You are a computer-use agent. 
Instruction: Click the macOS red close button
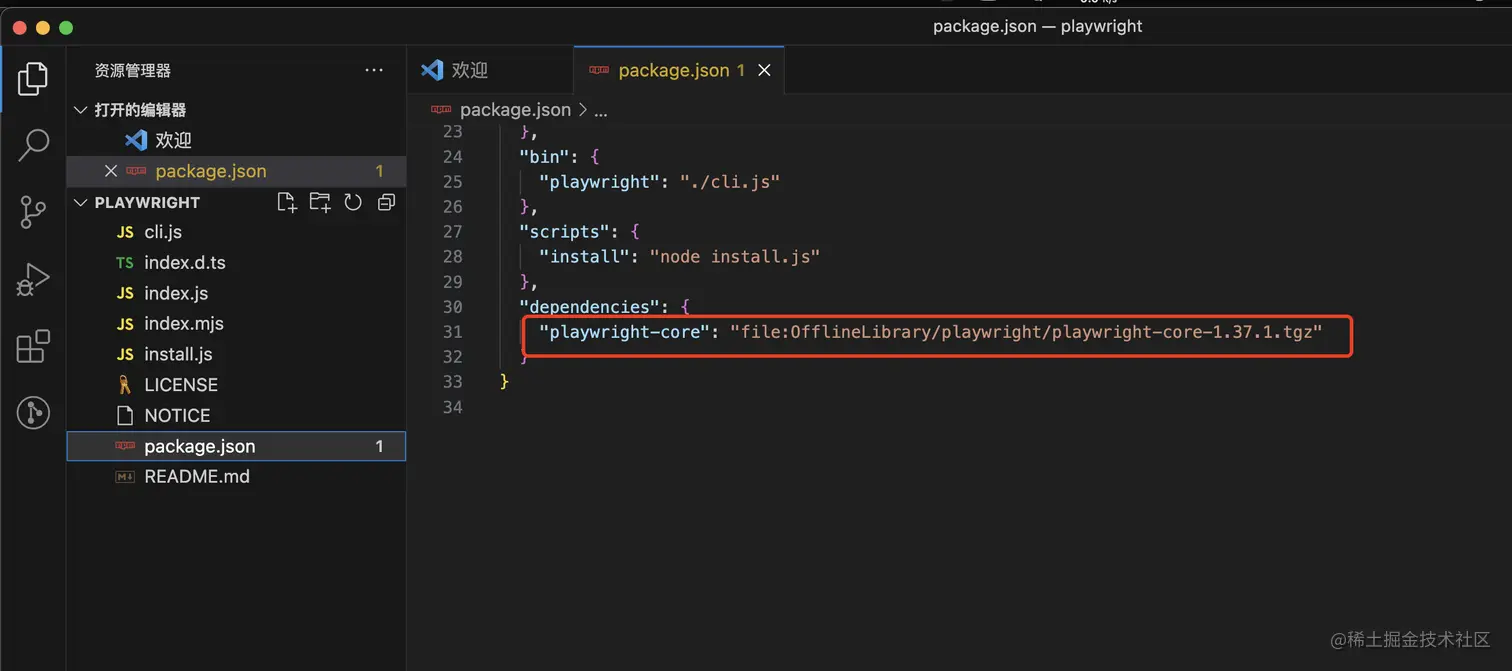tap(19, 28)
